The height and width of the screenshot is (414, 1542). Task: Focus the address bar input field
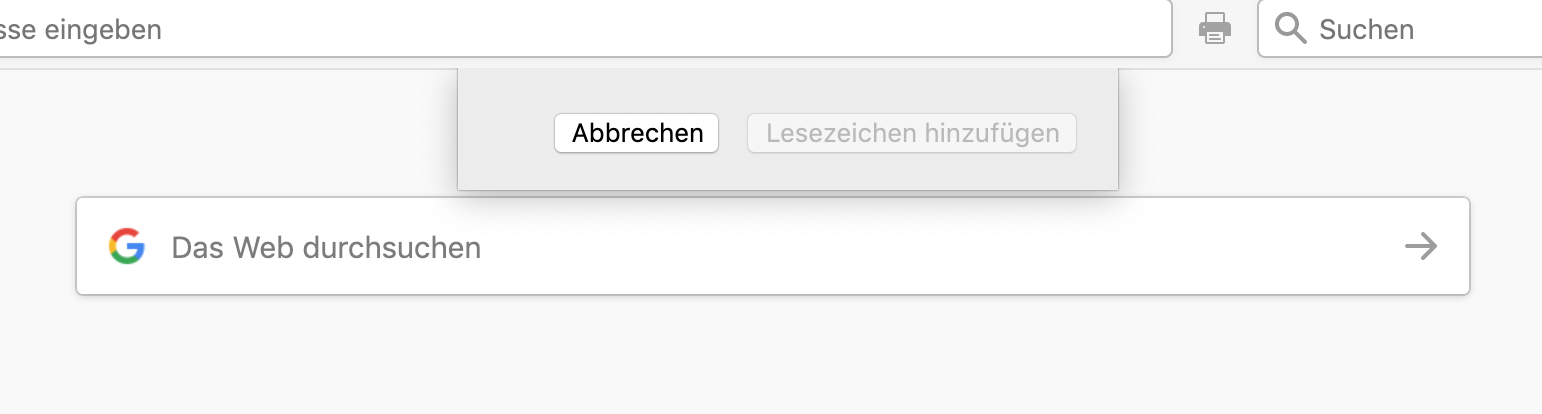(x=600, y=29)
